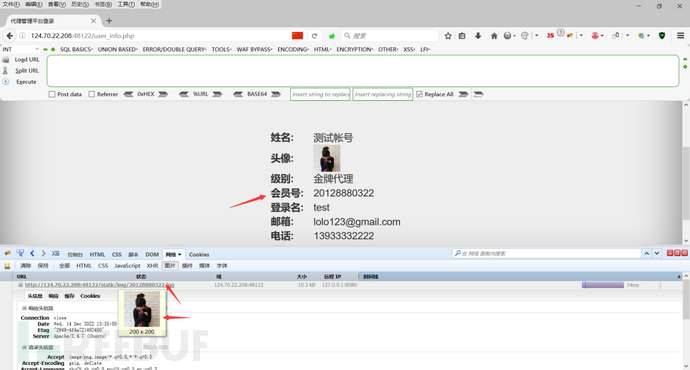Image resolution: width=690 pixels, height=370 pixels.
Task: Open the XSS dropdown menu
Action: [409, 49]
